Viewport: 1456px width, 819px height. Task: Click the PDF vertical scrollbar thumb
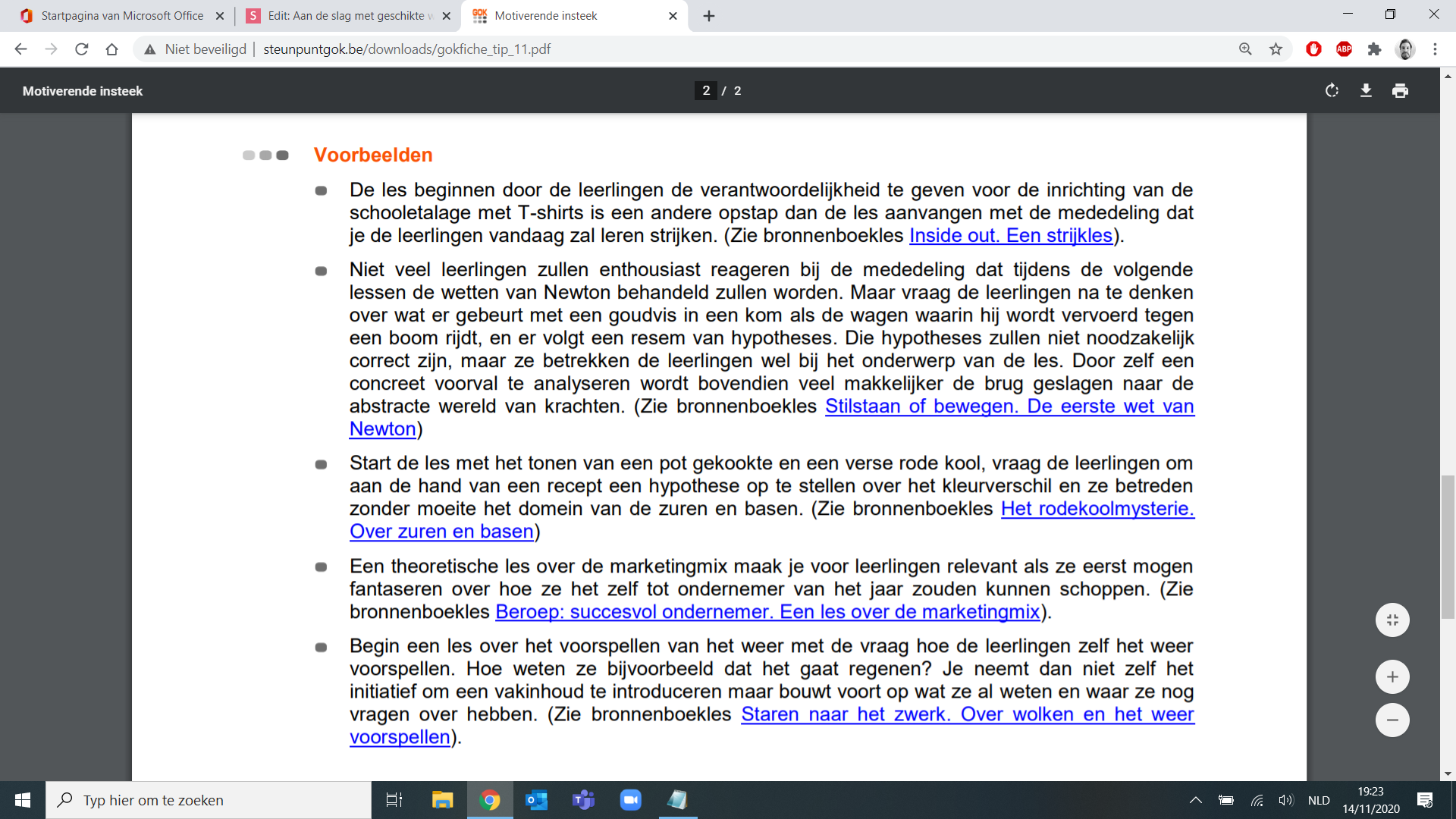pyautogui.click(x=1448, y=546)
